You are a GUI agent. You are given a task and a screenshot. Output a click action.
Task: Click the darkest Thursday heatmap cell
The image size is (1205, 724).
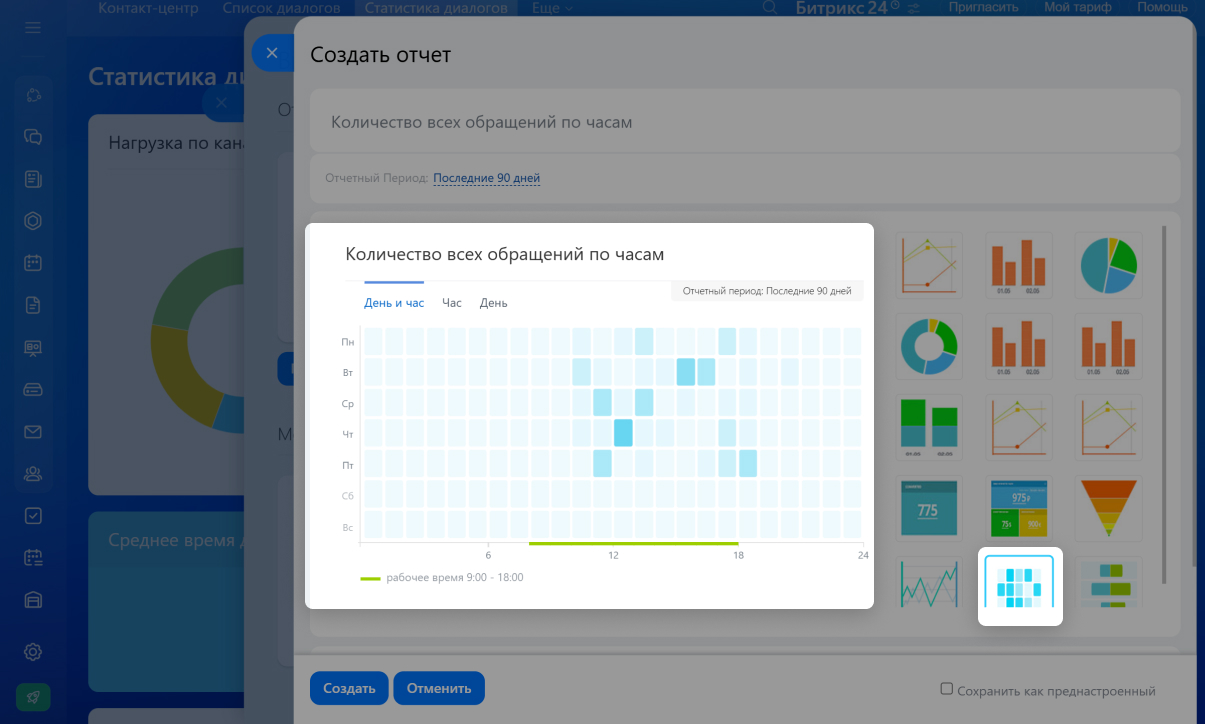pyautogui.click(x=623, y=433)
